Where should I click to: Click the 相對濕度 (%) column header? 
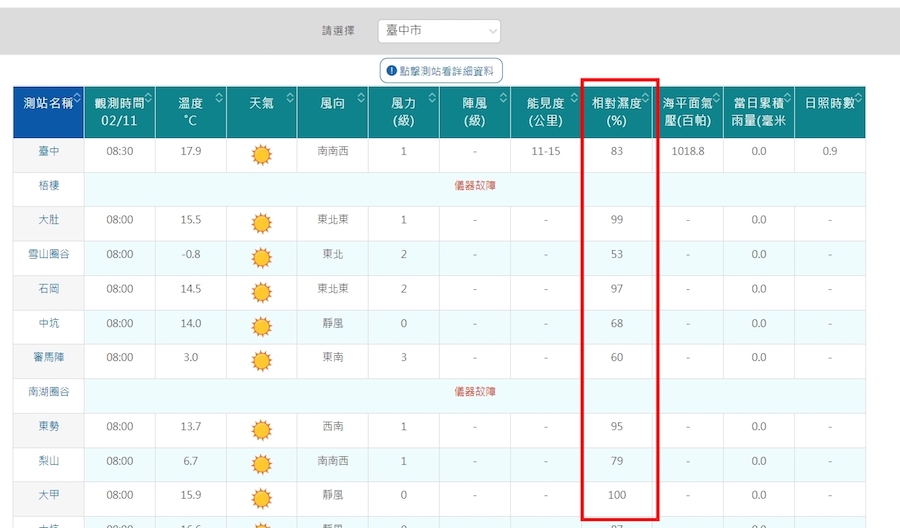pos(617,112)
